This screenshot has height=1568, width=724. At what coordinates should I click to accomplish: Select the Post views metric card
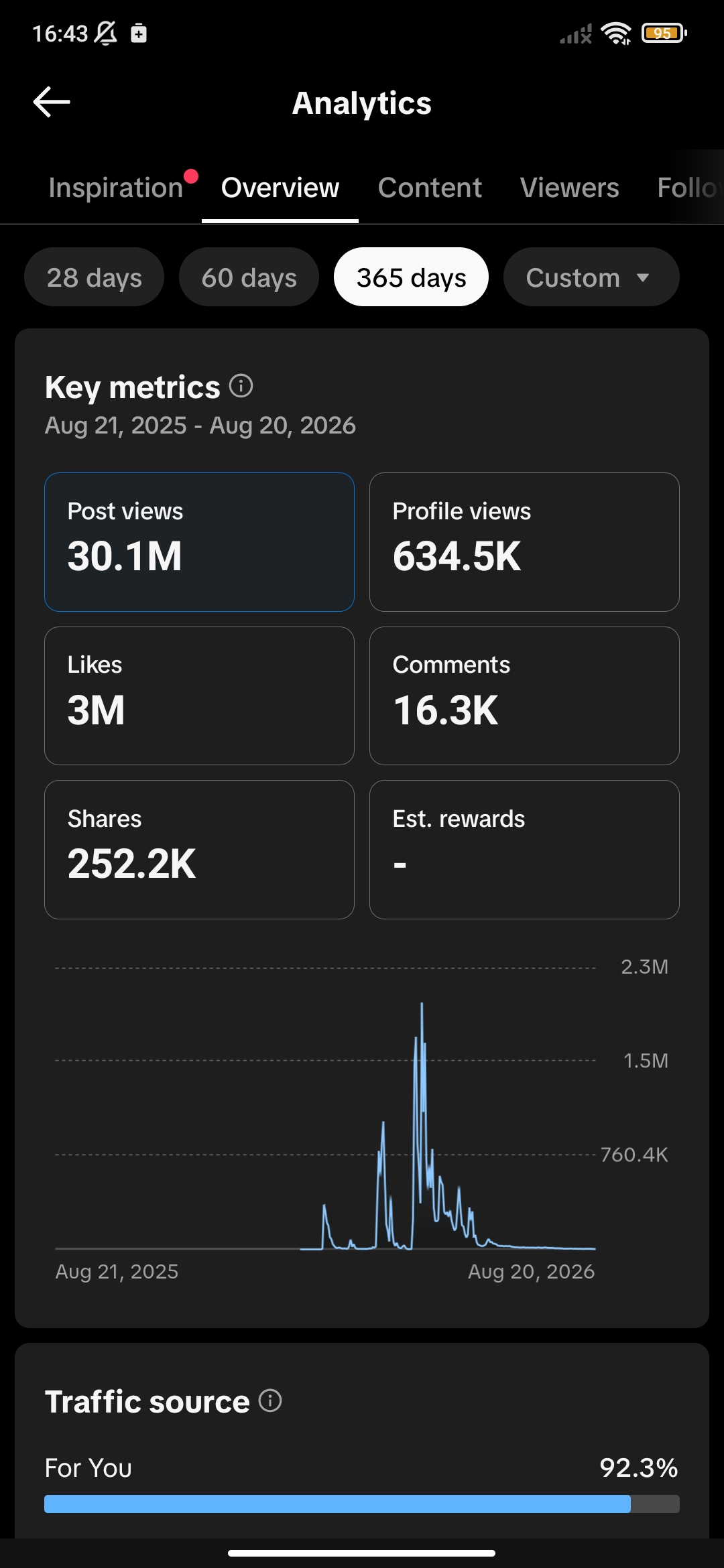(199, 542)
